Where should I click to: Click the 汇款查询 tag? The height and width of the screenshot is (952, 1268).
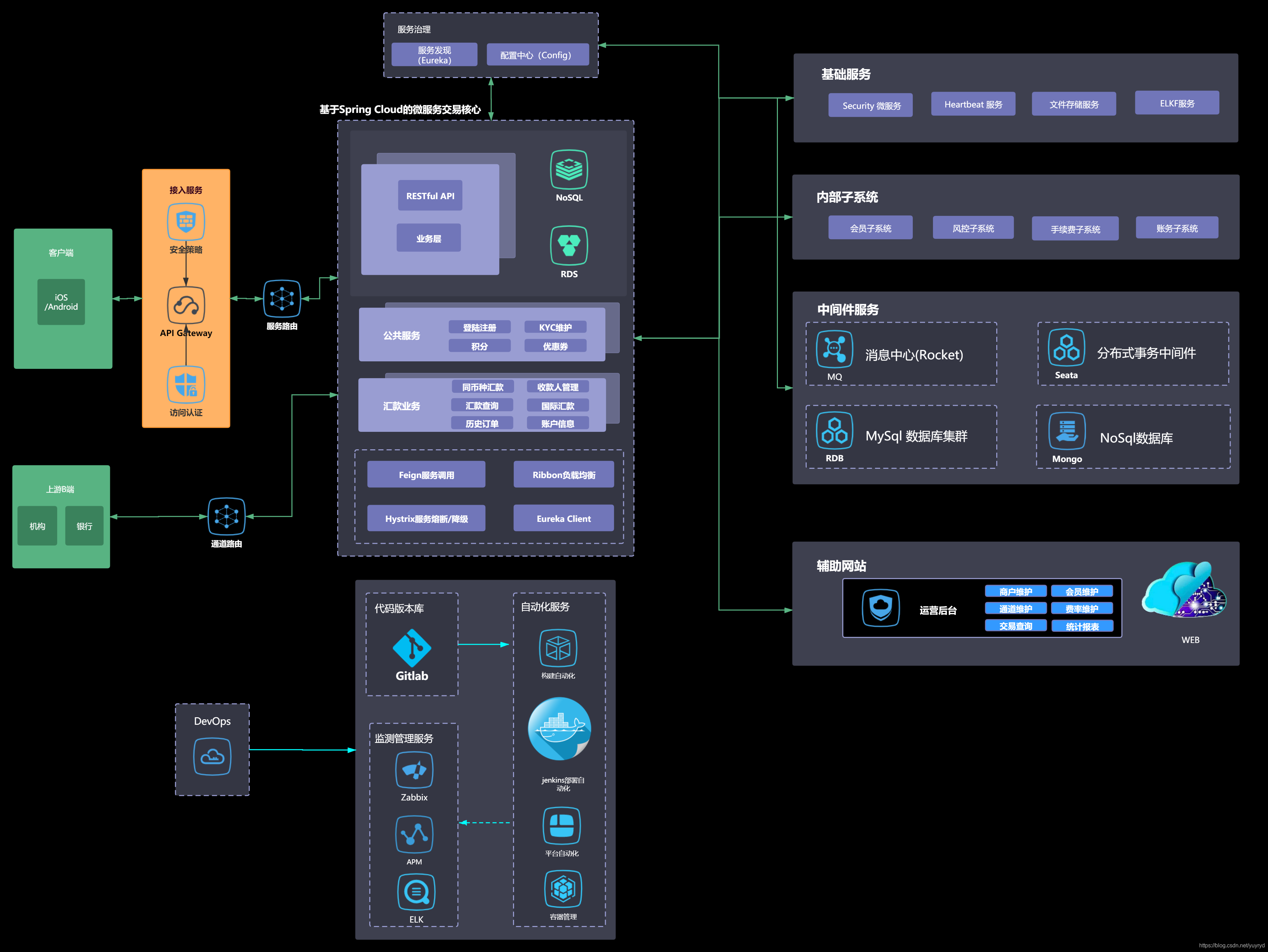(x=482, y=405)
